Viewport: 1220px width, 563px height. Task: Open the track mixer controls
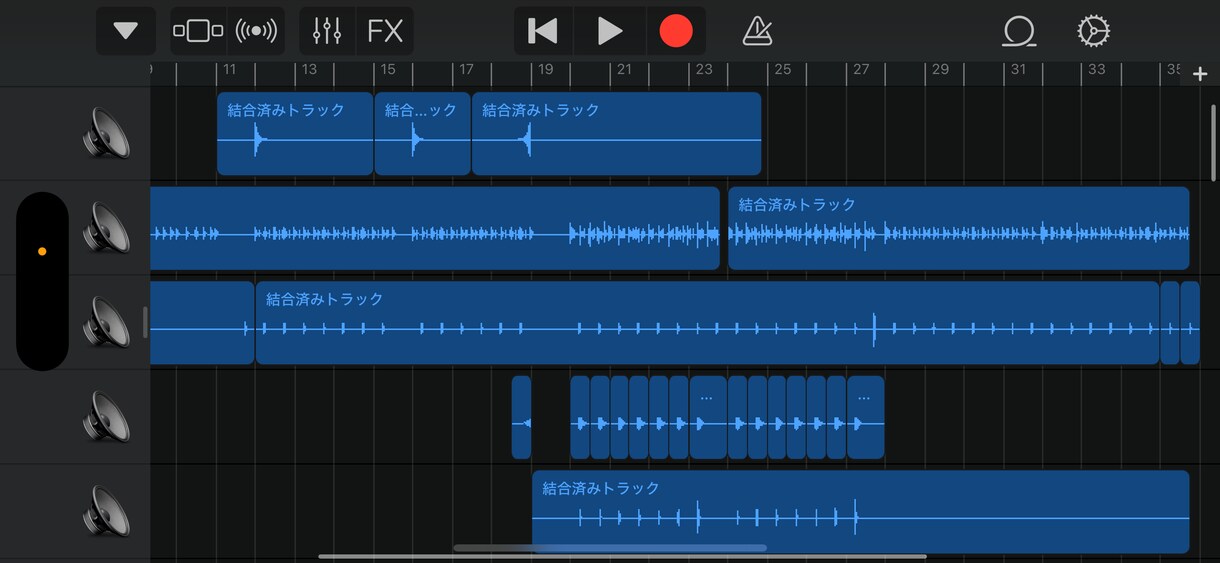tap(327, 31)
